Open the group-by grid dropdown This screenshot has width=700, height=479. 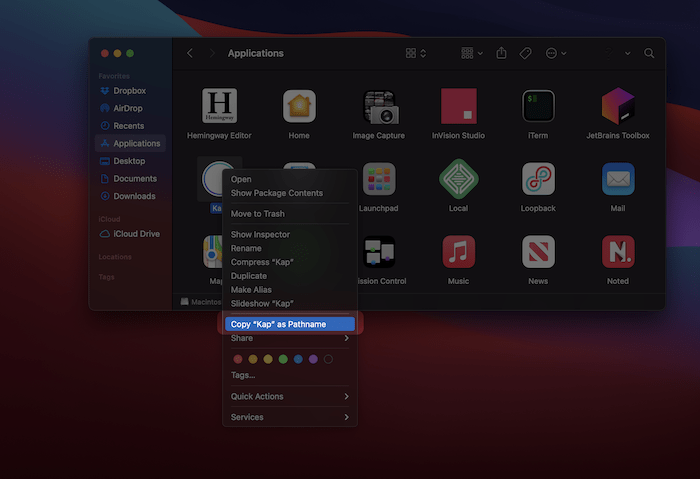pos(472,53)
